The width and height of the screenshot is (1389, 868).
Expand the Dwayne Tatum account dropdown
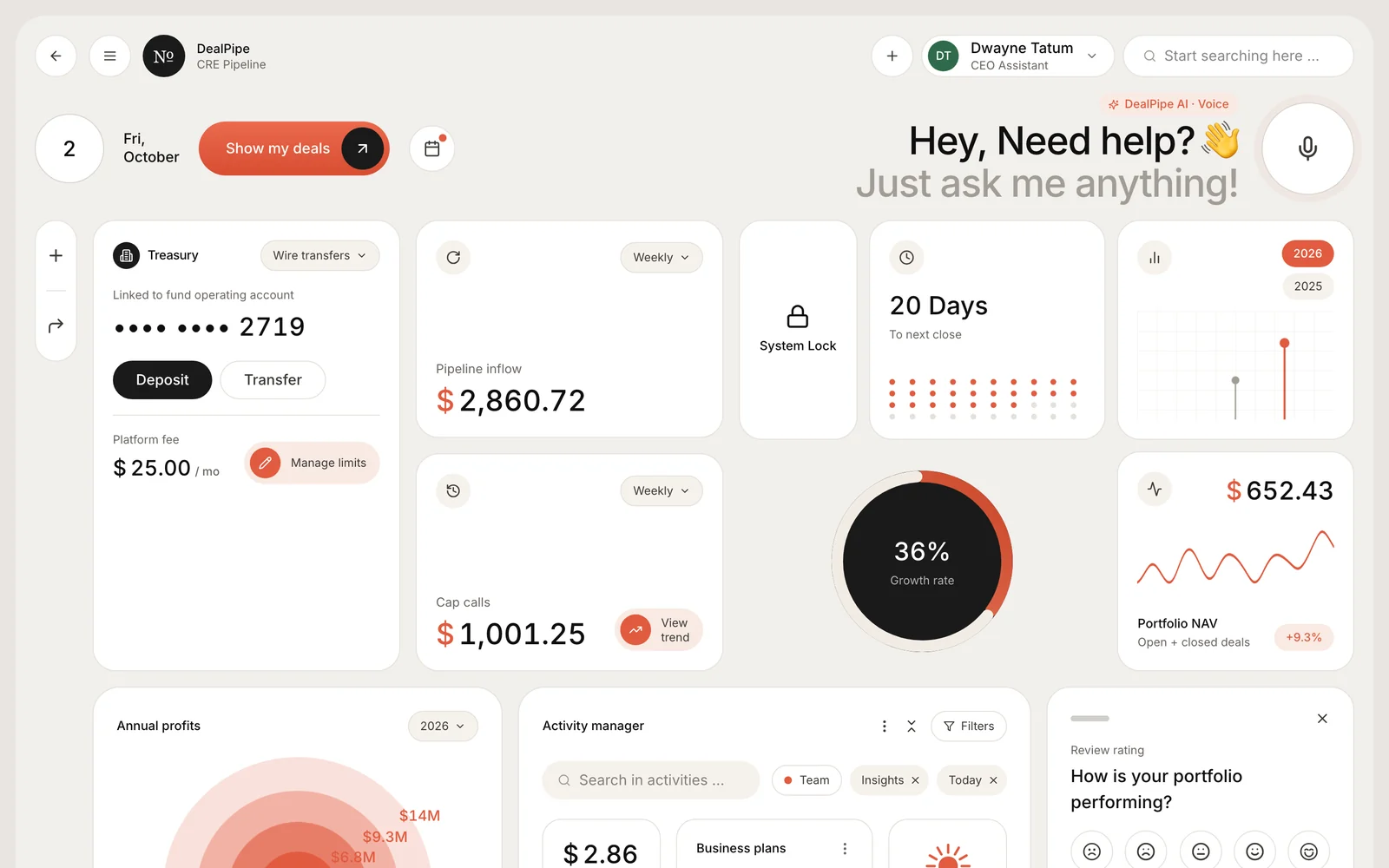(1092, 56)
